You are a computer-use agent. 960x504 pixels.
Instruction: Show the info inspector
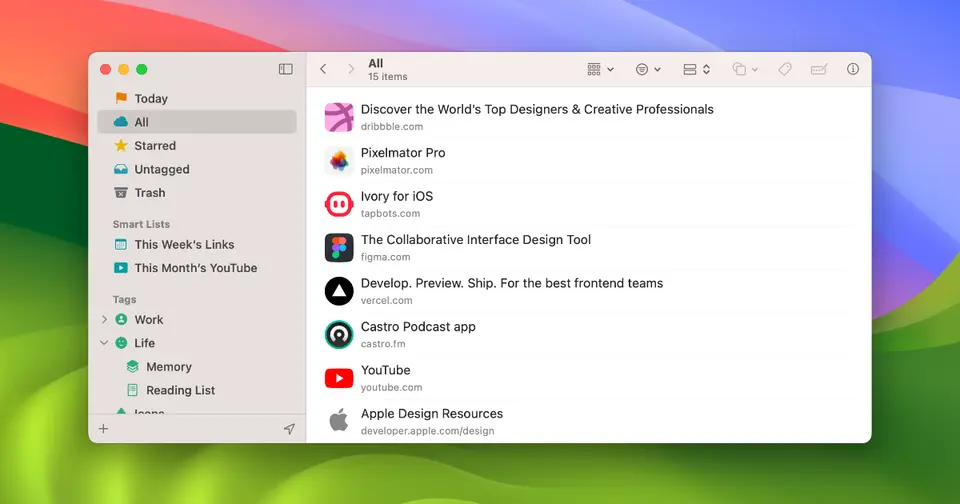(852, 69)
